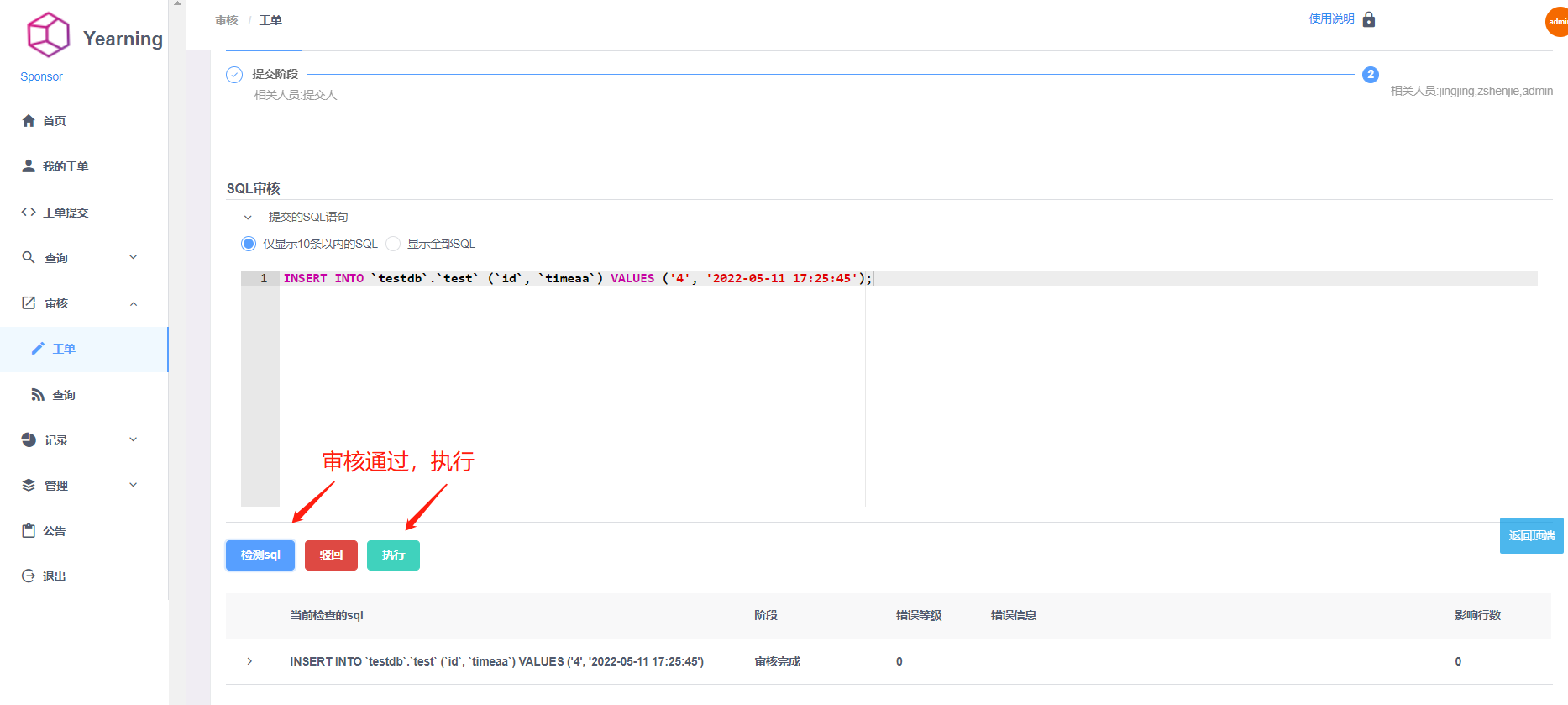Viewport: 1568px width, 705px height.
Task: Click the lock icon in the header
Action: [x=1369, y=19]
